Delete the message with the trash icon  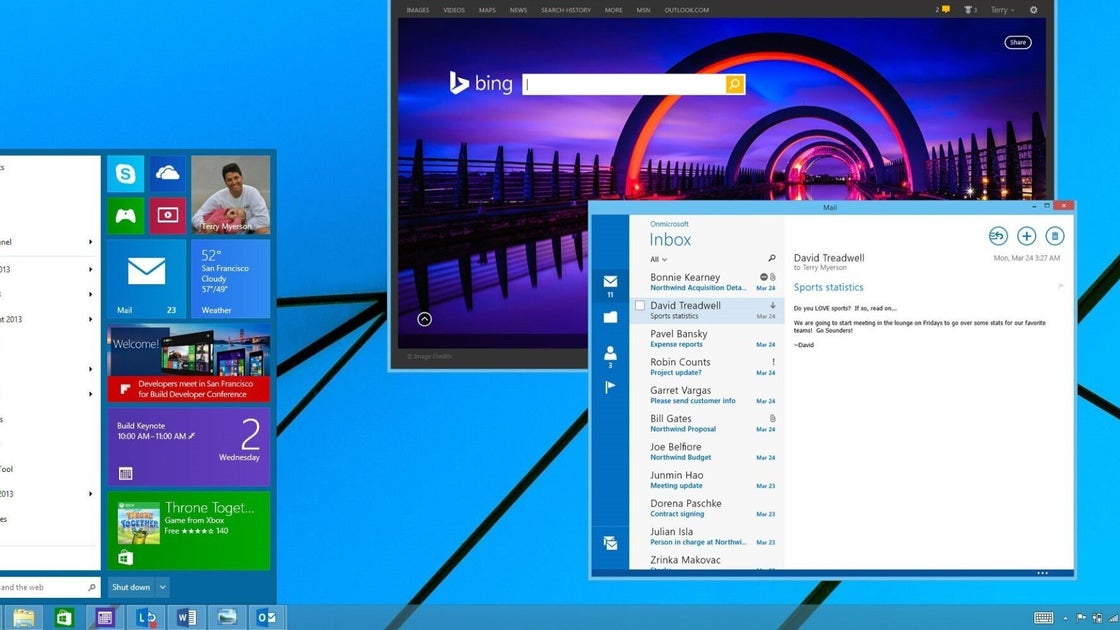point(1055,236)
